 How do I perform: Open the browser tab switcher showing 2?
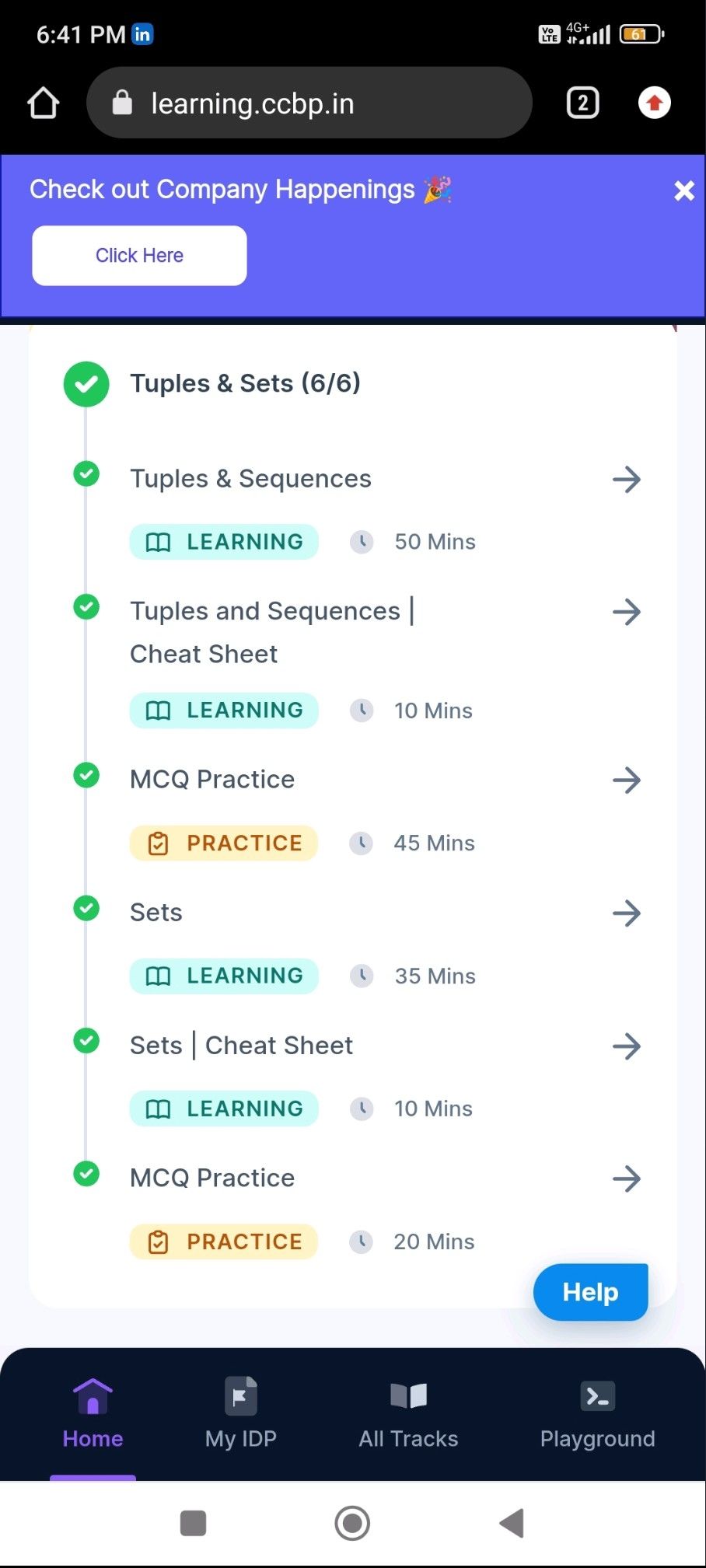click(582, 103)
